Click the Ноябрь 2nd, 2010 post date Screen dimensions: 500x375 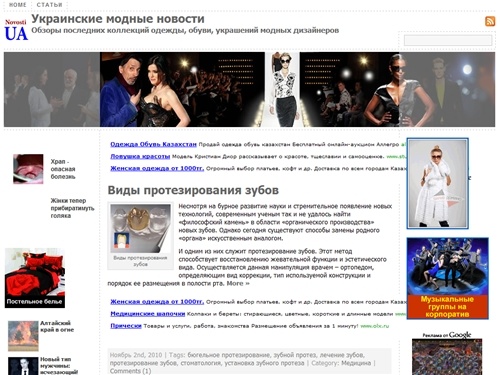136,355
